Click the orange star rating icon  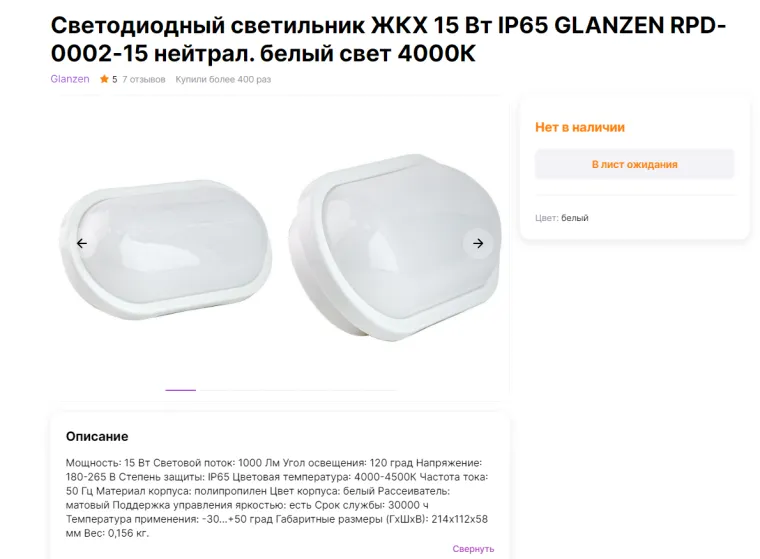click(x=104, y=79)
